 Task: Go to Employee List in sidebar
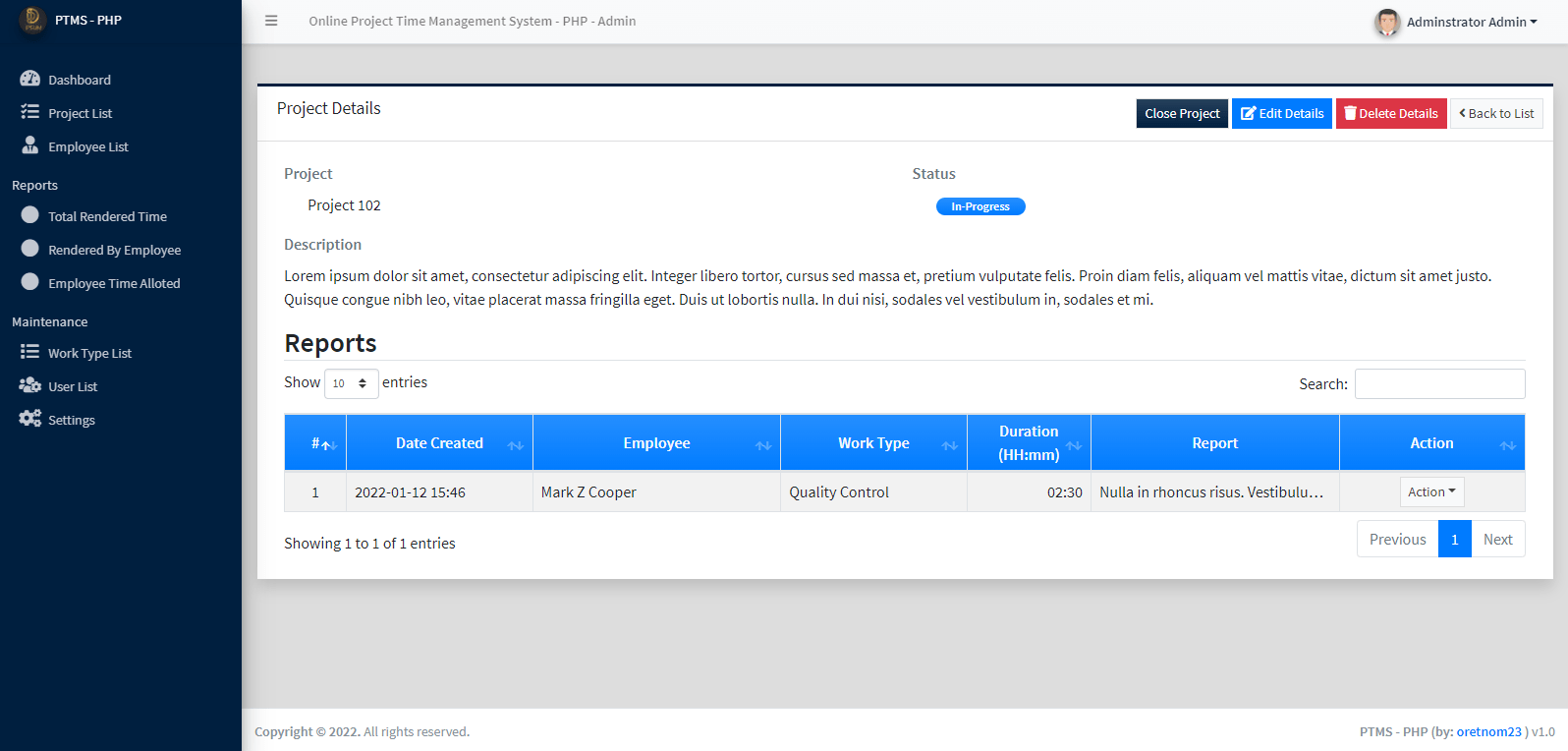click(x=87, y=146)
